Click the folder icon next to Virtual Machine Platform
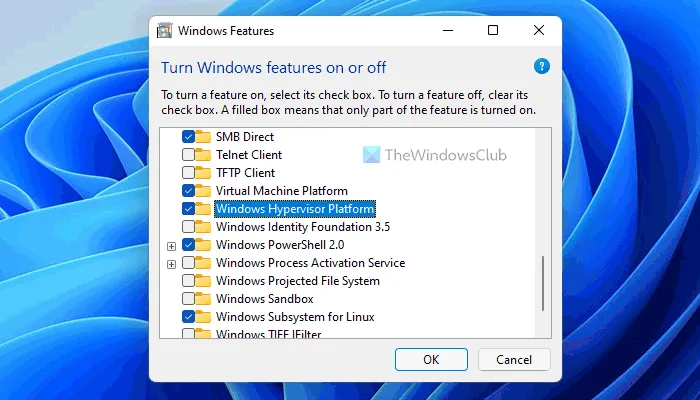 pos(204,191)
